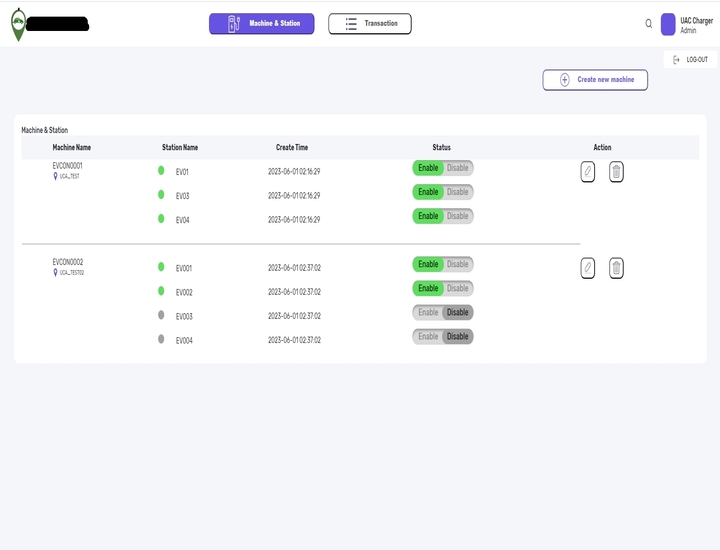Click the Status column header
Image resolution: width=720 pixels, height=550 pixels.
coord(442,148)
